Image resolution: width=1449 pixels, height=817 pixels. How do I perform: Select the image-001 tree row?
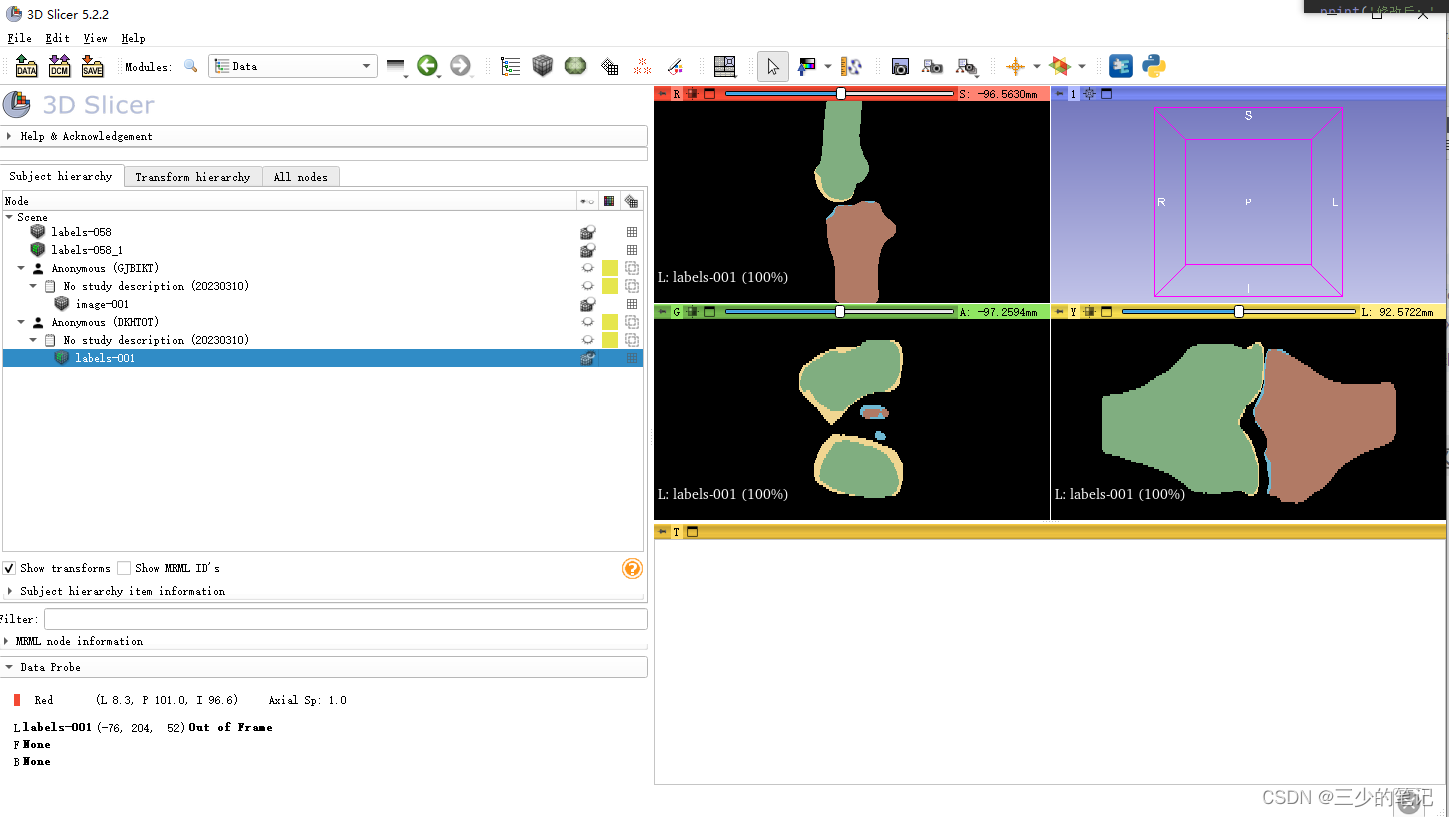point(322,304)
